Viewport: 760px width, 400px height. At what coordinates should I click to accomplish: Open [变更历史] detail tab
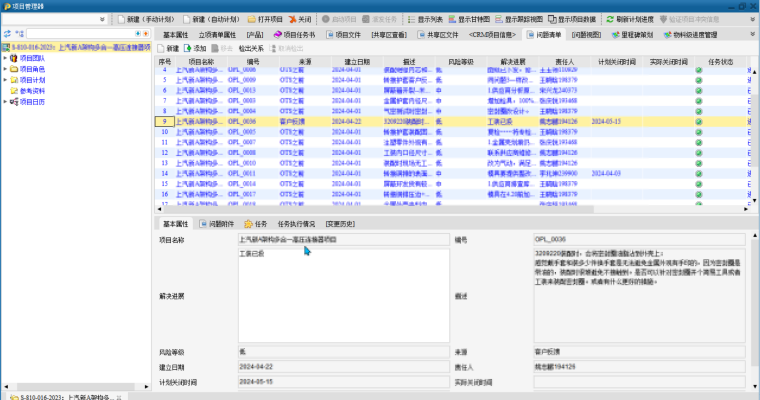(x=340, y=224)
